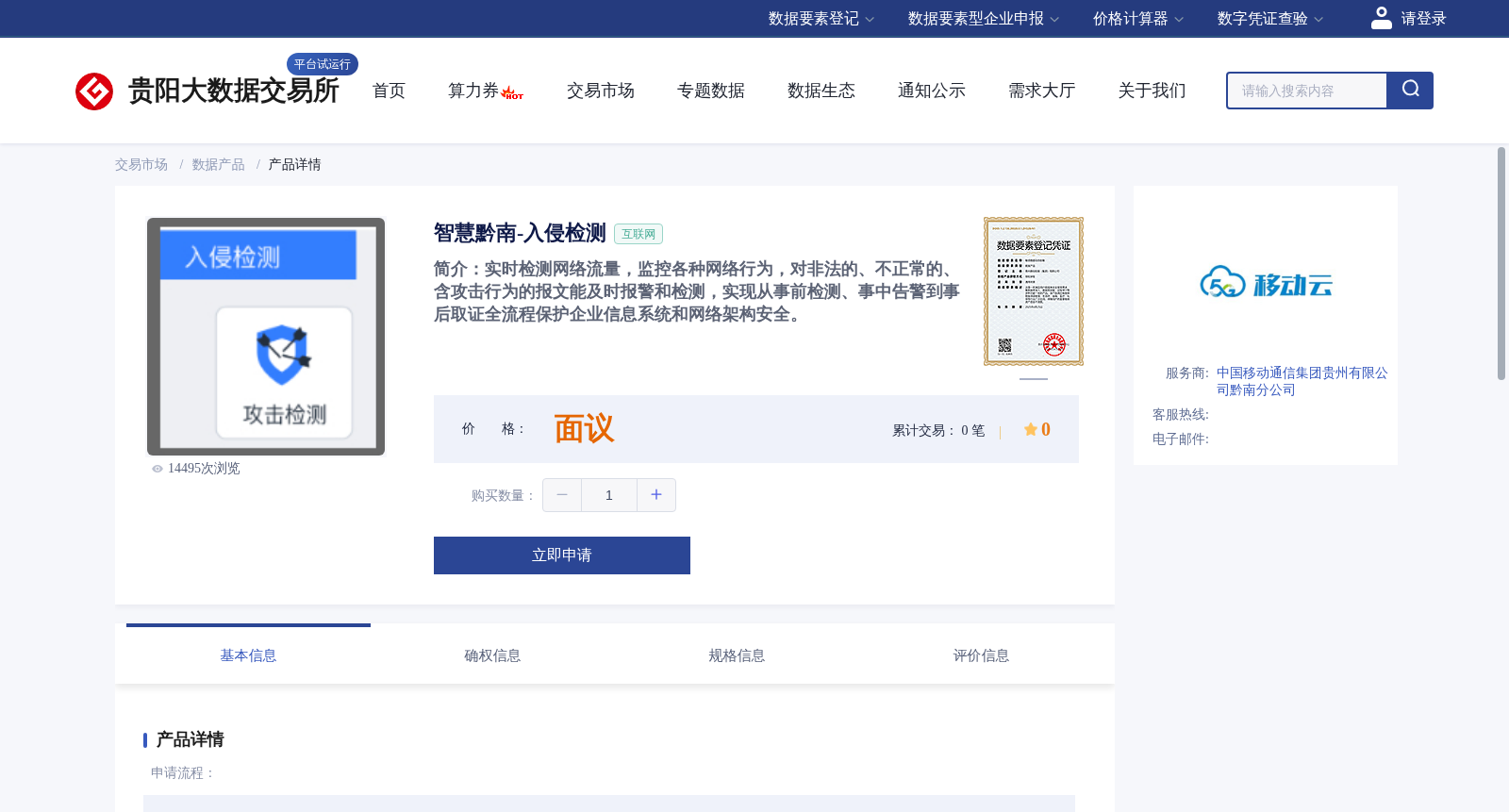Image resolution: width=1509 pixels, height=812 pixels.
Task: Click the 申请流程 label
Action: (x=183, y=772)
